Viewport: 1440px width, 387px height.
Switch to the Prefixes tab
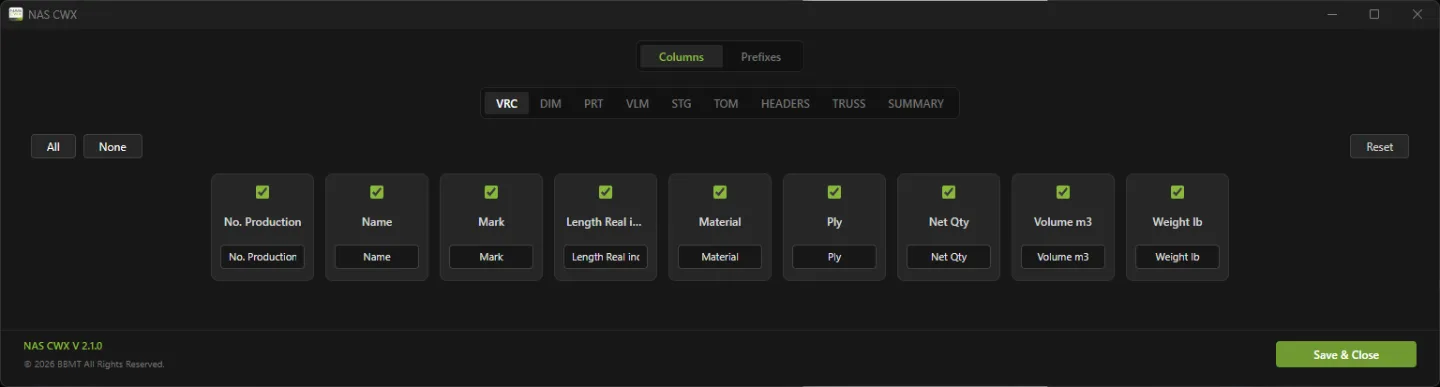(x=761, y=57)
